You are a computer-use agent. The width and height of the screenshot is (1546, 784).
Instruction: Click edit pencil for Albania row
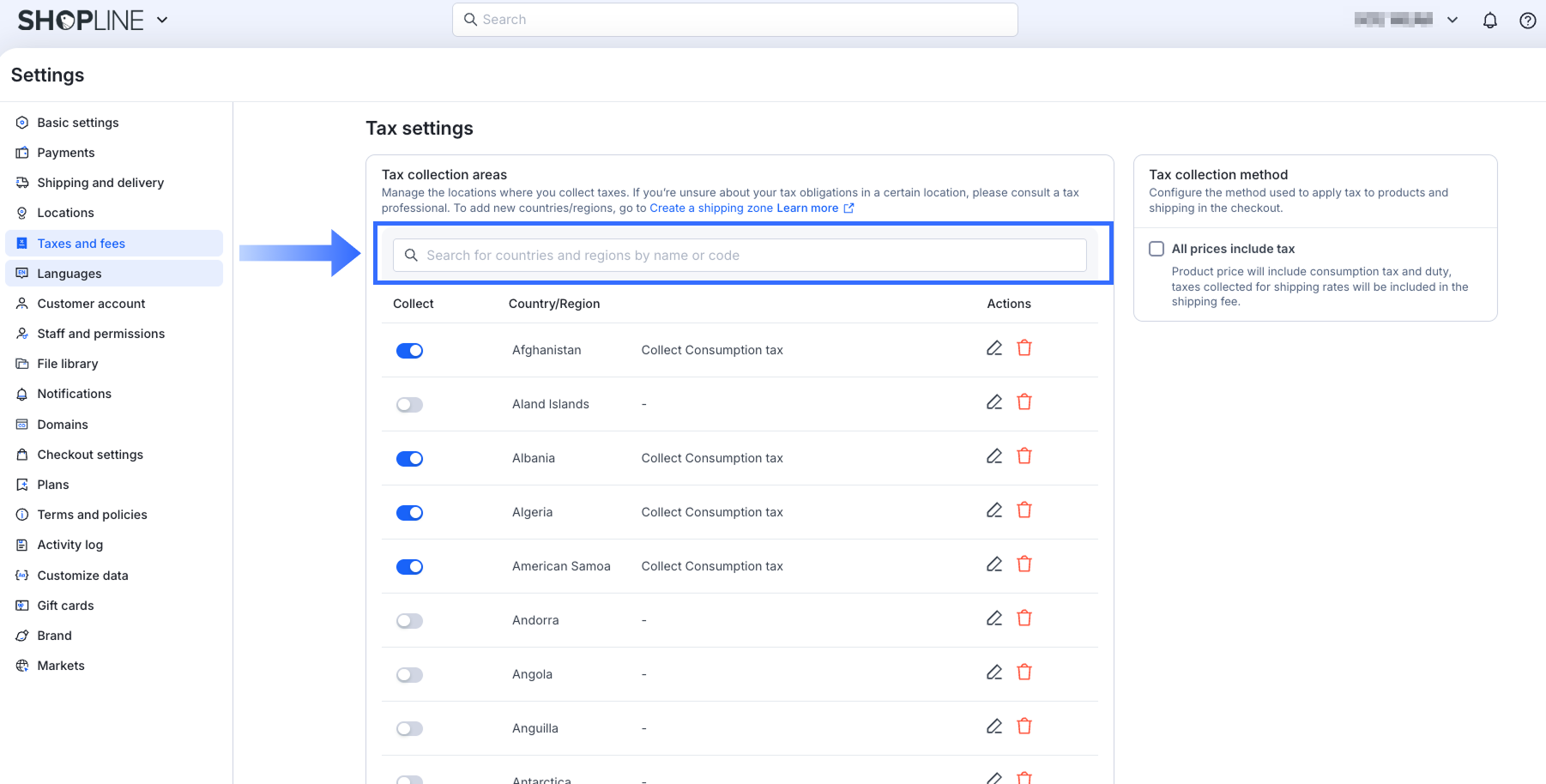point(994,456)
